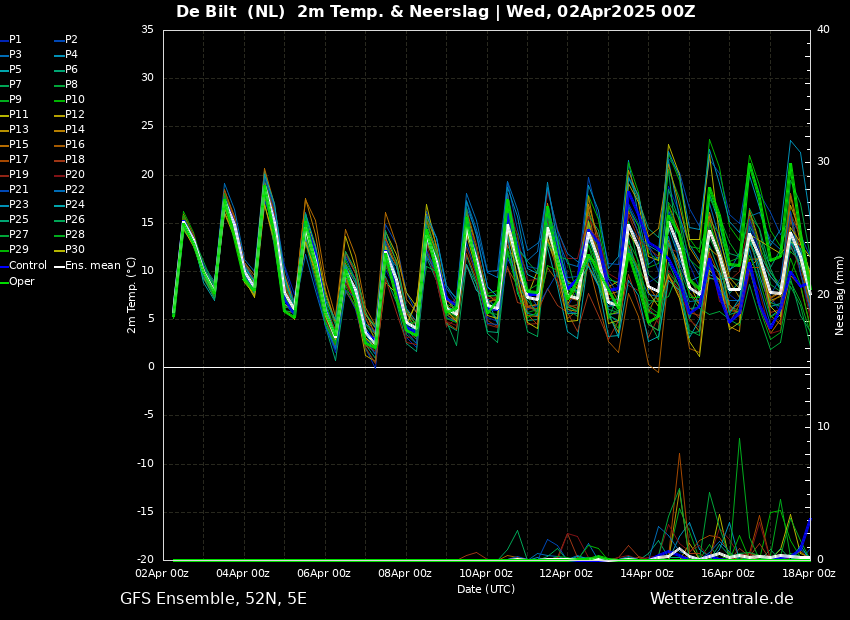The height and width of the screenshot is (620, 850).
Task: Click the P26 legend entry
Action: tap(70, 219)
